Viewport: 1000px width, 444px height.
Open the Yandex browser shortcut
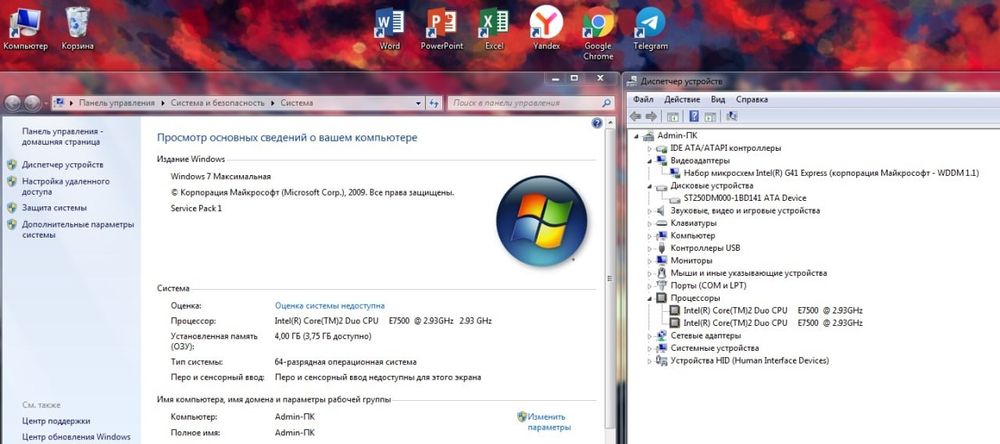click(x=547, y=29)
